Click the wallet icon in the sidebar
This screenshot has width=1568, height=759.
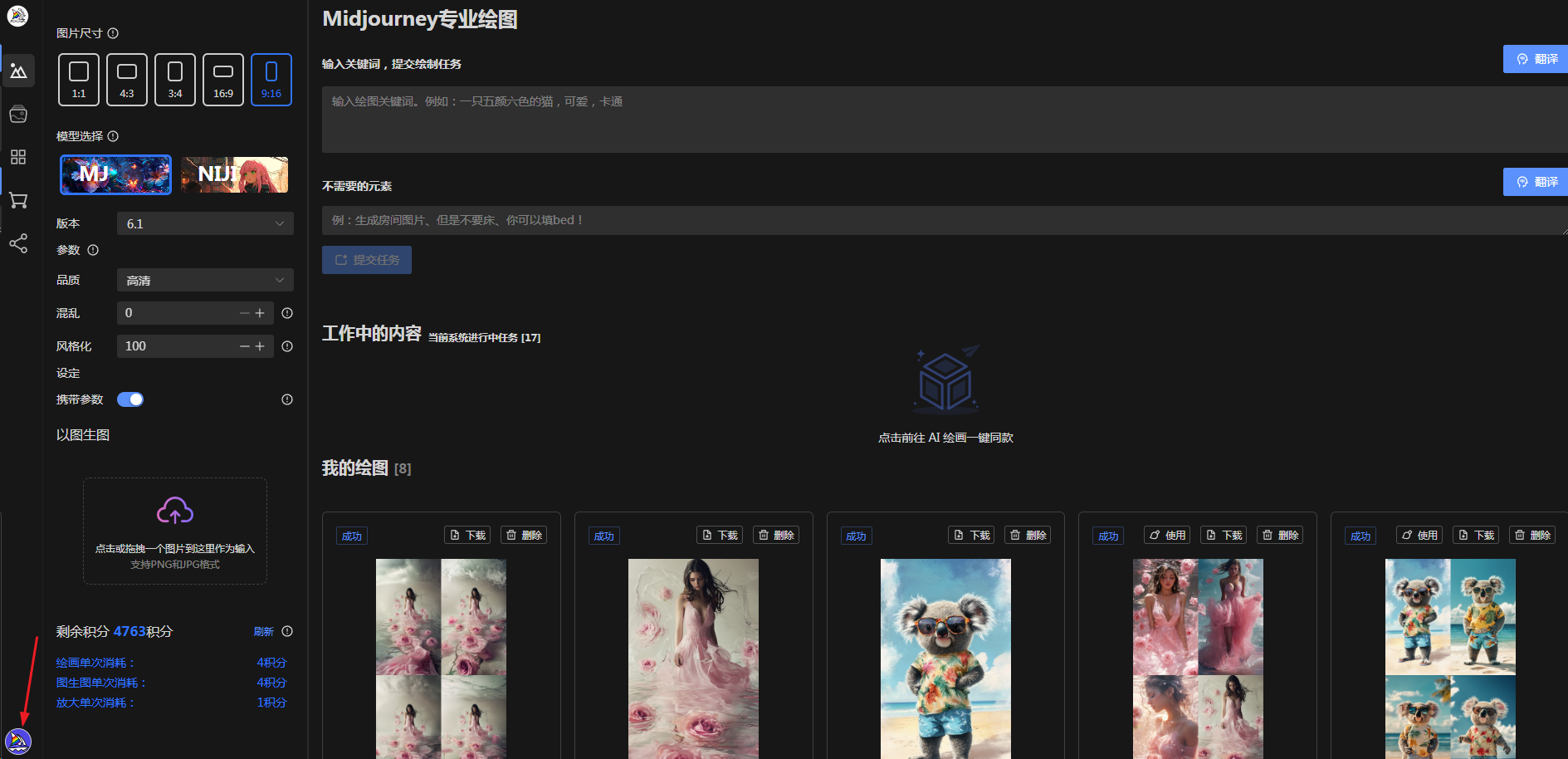click(x=18, y=115)
